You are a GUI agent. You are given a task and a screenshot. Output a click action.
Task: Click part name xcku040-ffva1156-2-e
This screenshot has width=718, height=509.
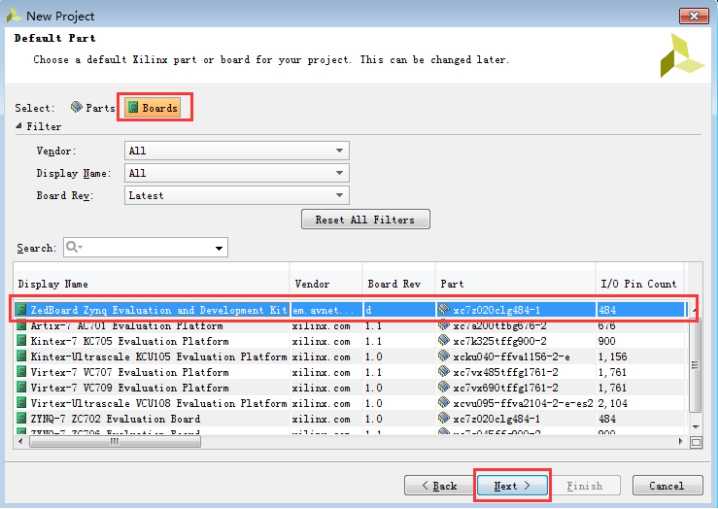click(x=511, y=357)
